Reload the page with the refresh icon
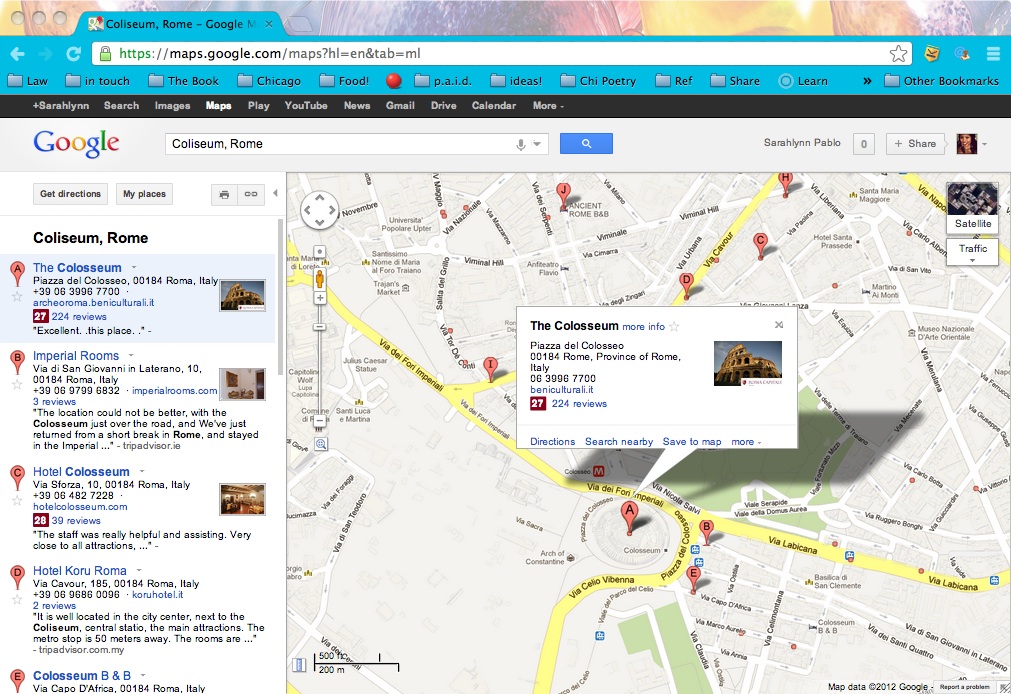 click(x=74, y=54)
